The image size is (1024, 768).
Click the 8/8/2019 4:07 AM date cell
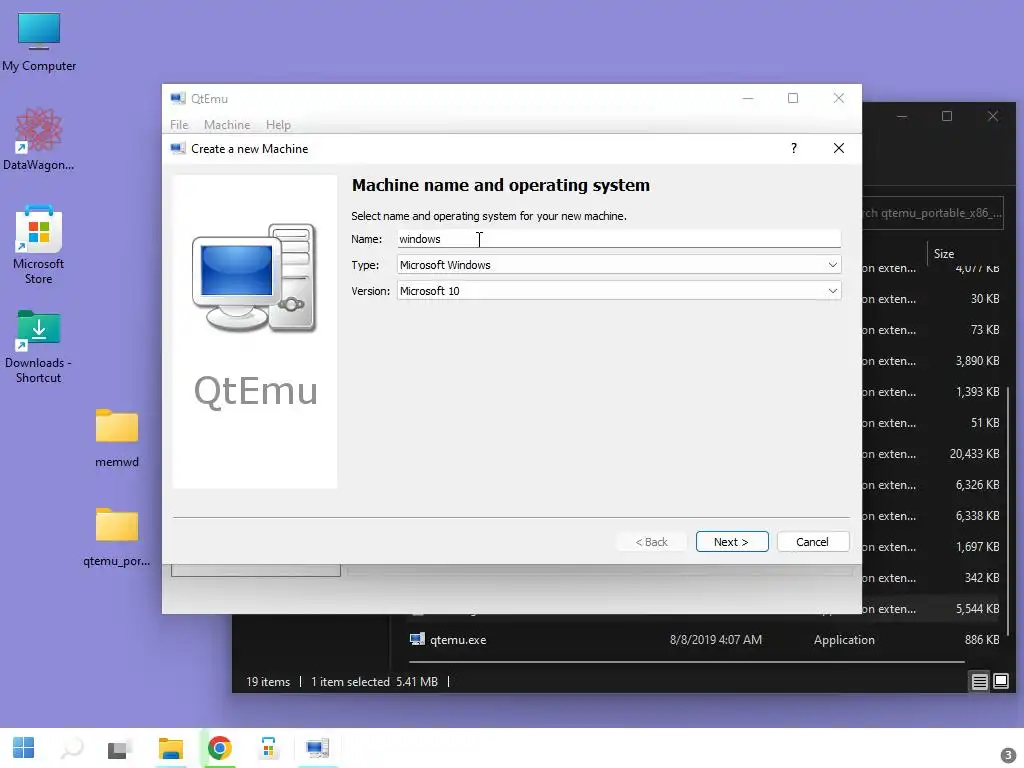pyautogui.click(x=715, y=640)
